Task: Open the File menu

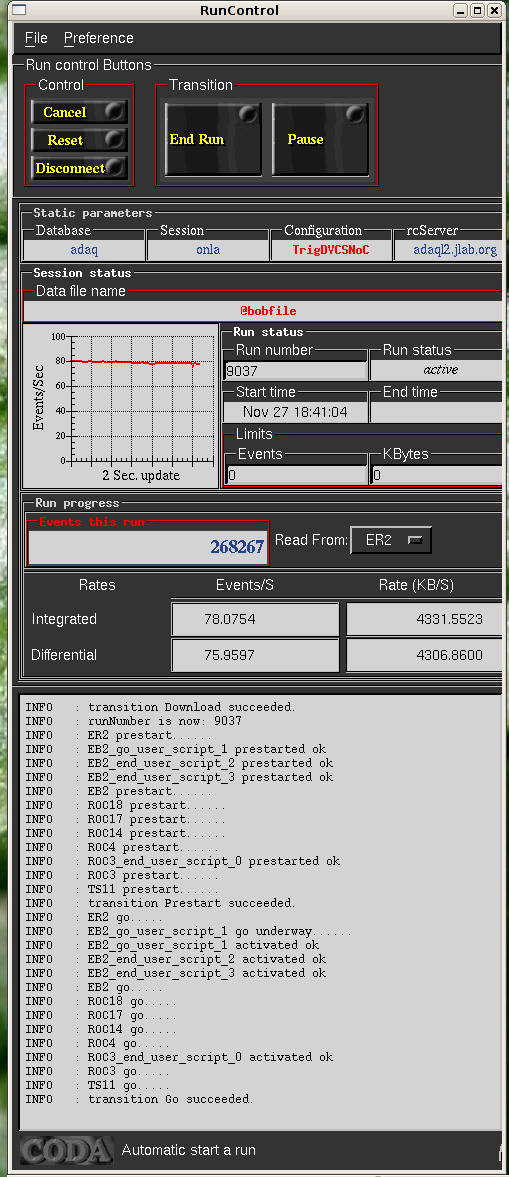Action: 36,38
